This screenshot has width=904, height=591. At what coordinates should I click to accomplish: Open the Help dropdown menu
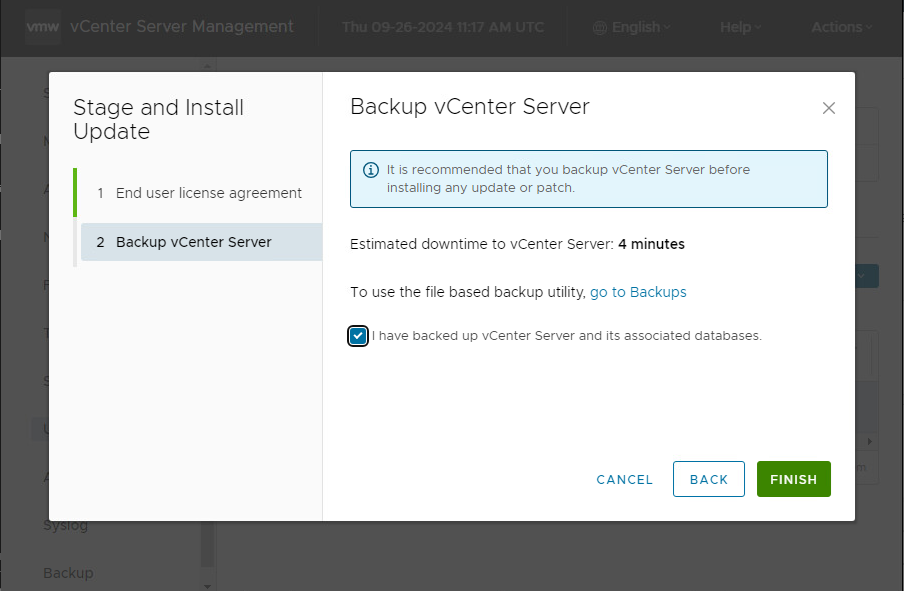741,27
